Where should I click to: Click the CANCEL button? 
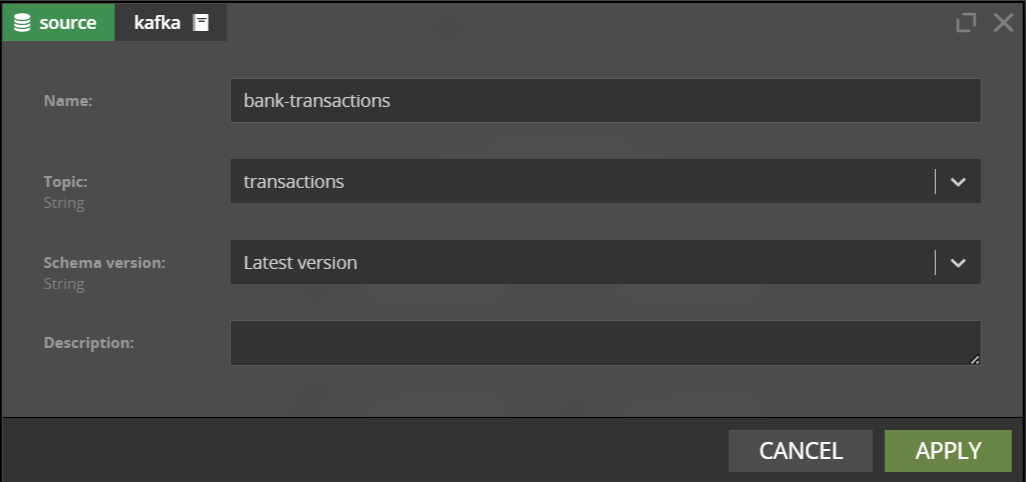point(800,451)
